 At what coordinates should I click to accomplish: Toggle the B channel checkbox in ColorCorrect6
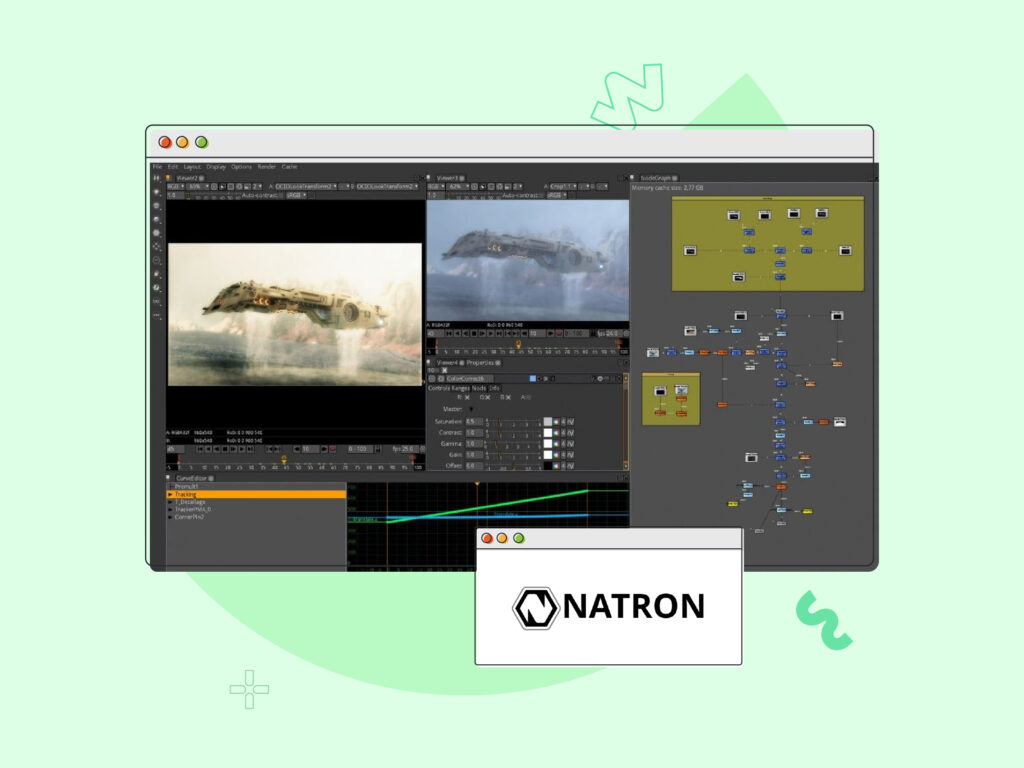pos(508,397)
